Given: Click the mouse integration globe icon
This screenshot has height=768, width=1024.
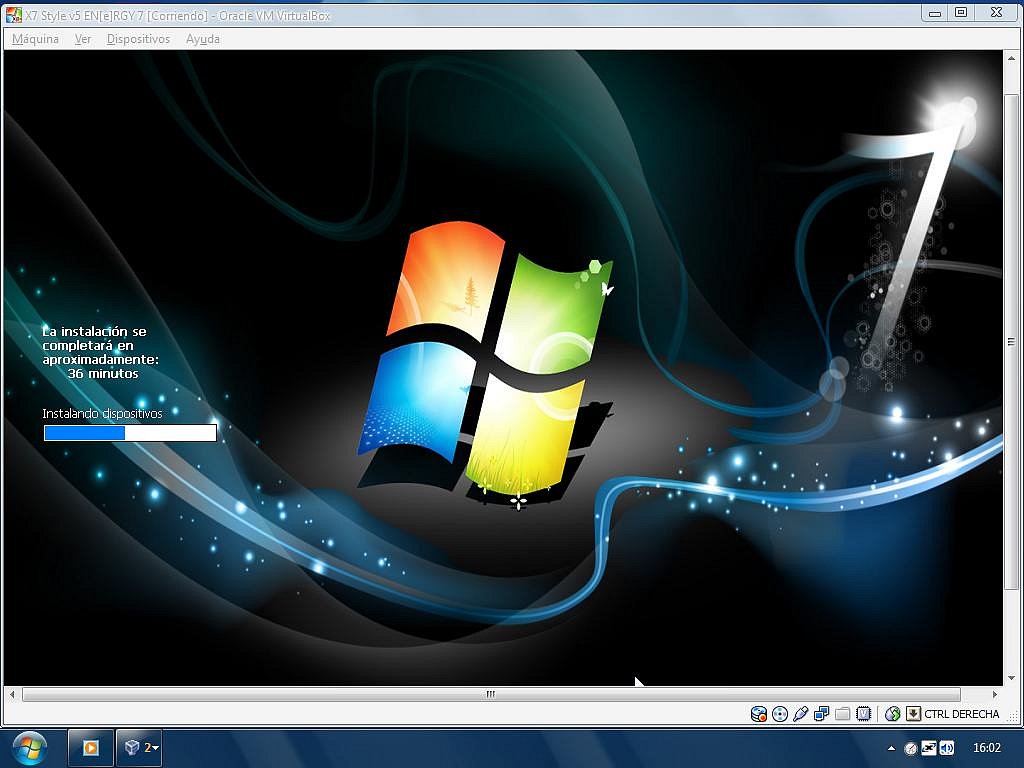Looking at the screenshot, I should pyautogui.click(x=893, y=714).
